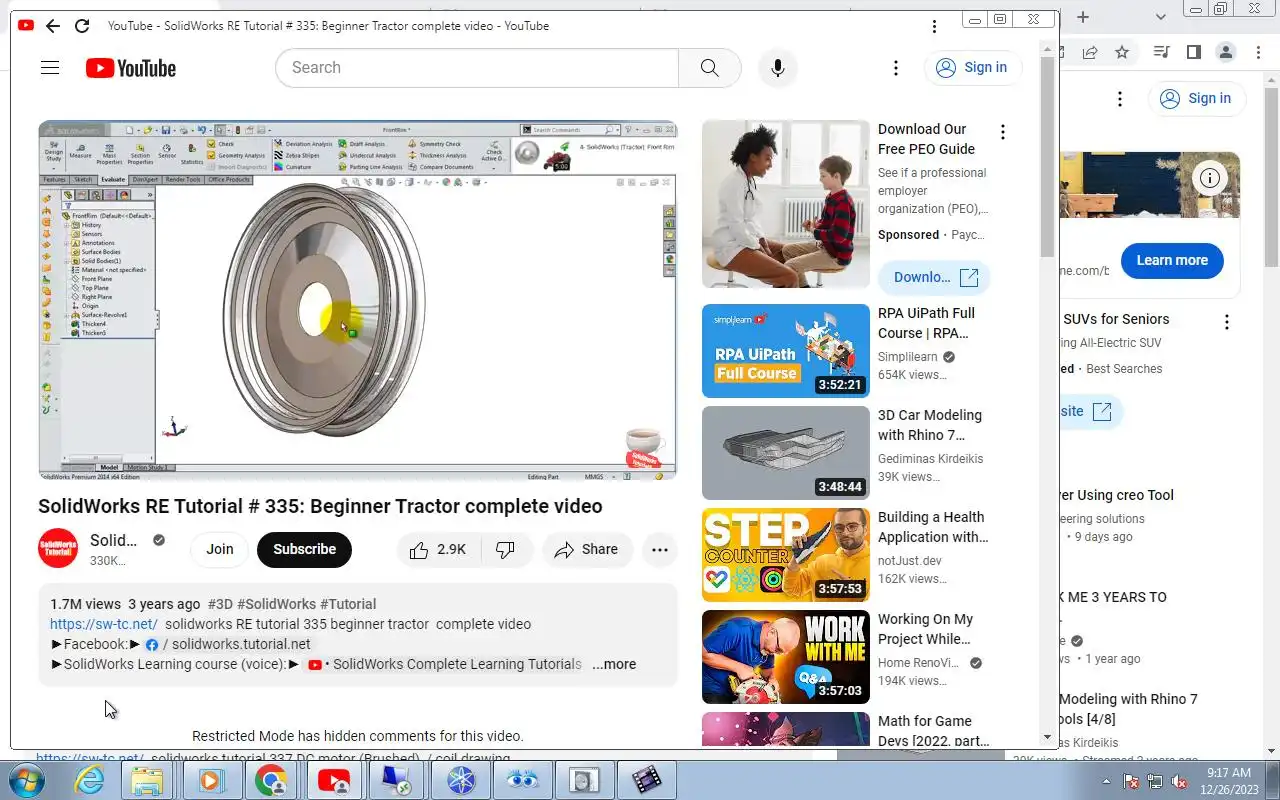
Task: Open the app menu in the YouTube title bar
Action: 934,26
